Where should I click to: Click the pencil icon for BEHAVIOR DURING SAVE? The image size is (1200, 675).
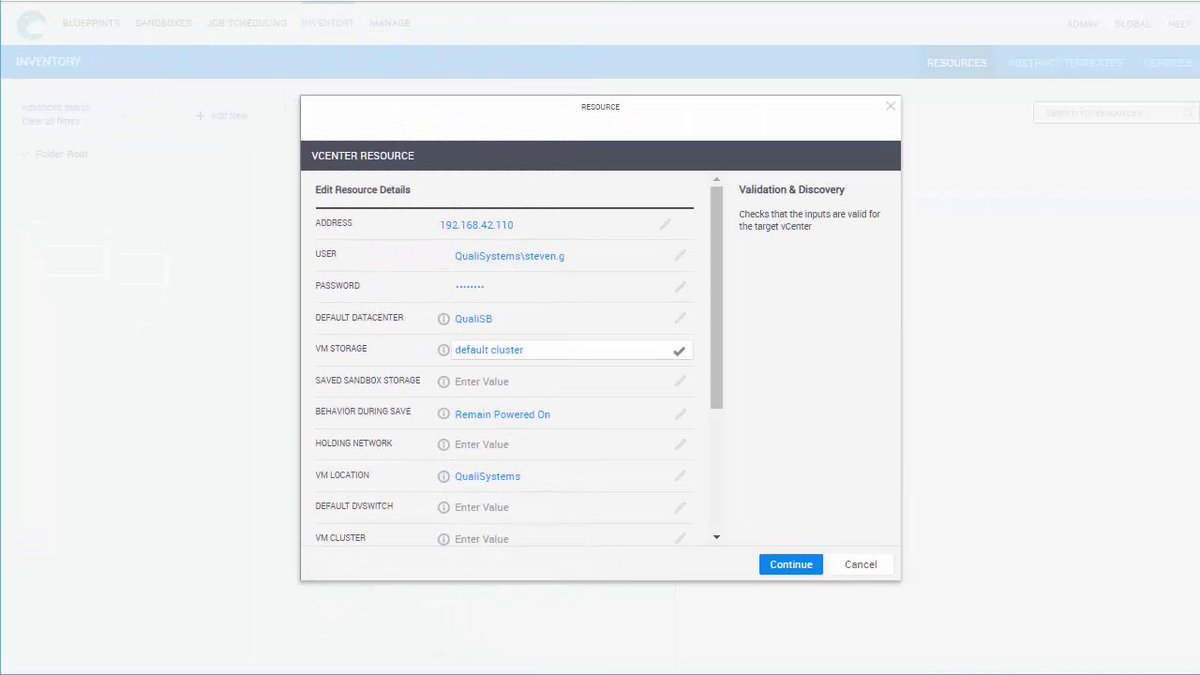click(680, 413)
